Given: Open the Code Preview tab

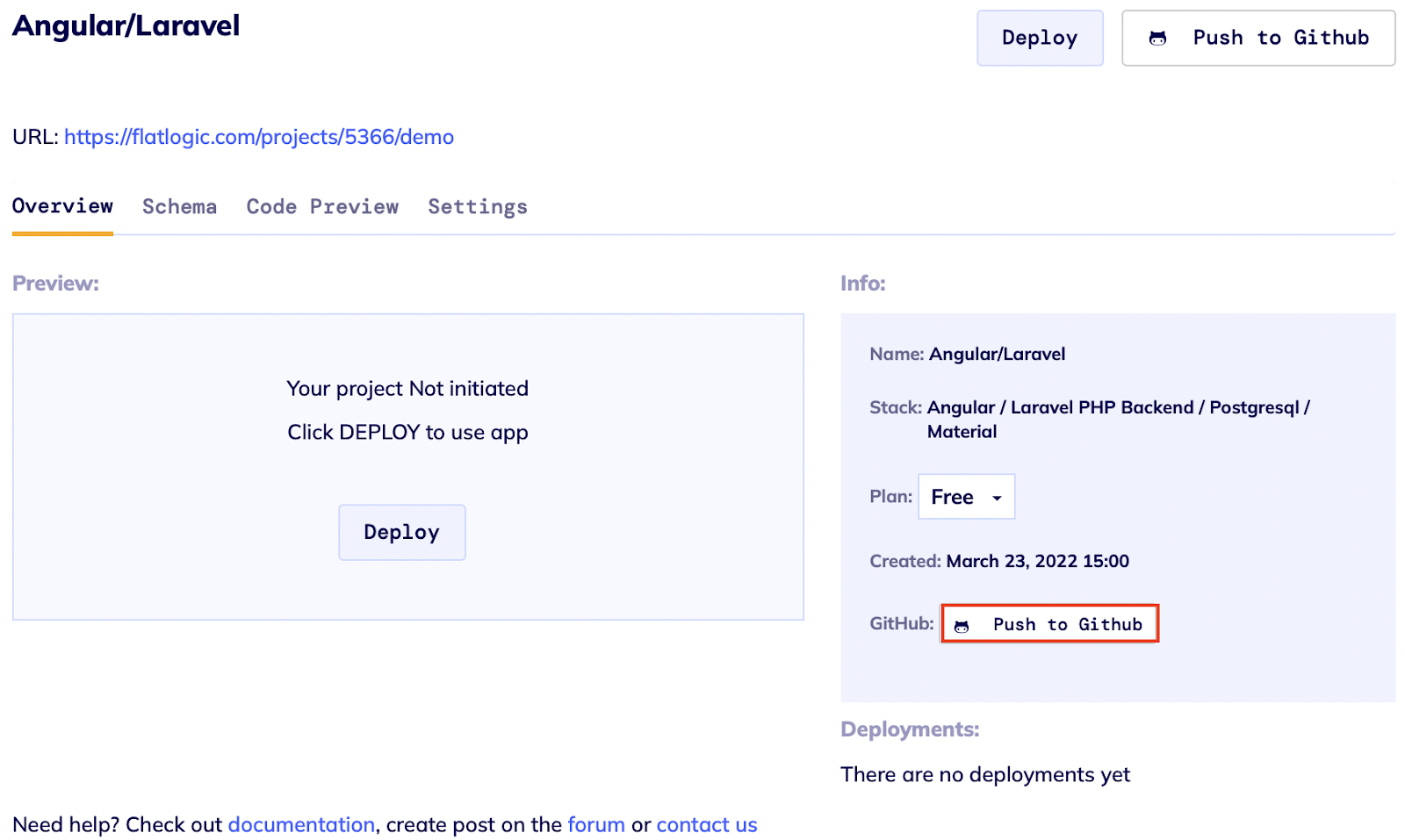Looking at the screenshot, I should (x=322, y=206).
